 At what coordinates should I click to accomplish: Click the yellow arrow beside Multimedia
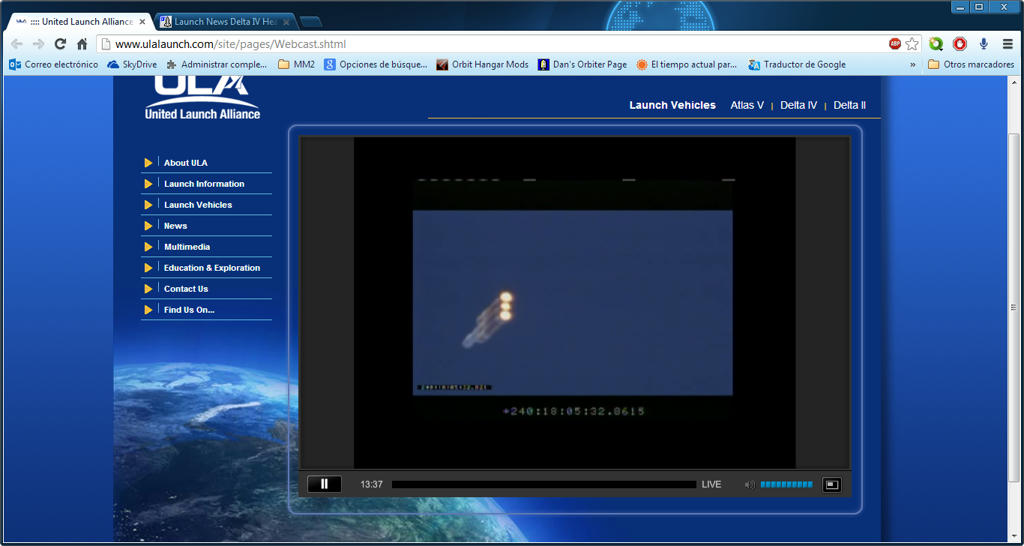pos(148,247)
